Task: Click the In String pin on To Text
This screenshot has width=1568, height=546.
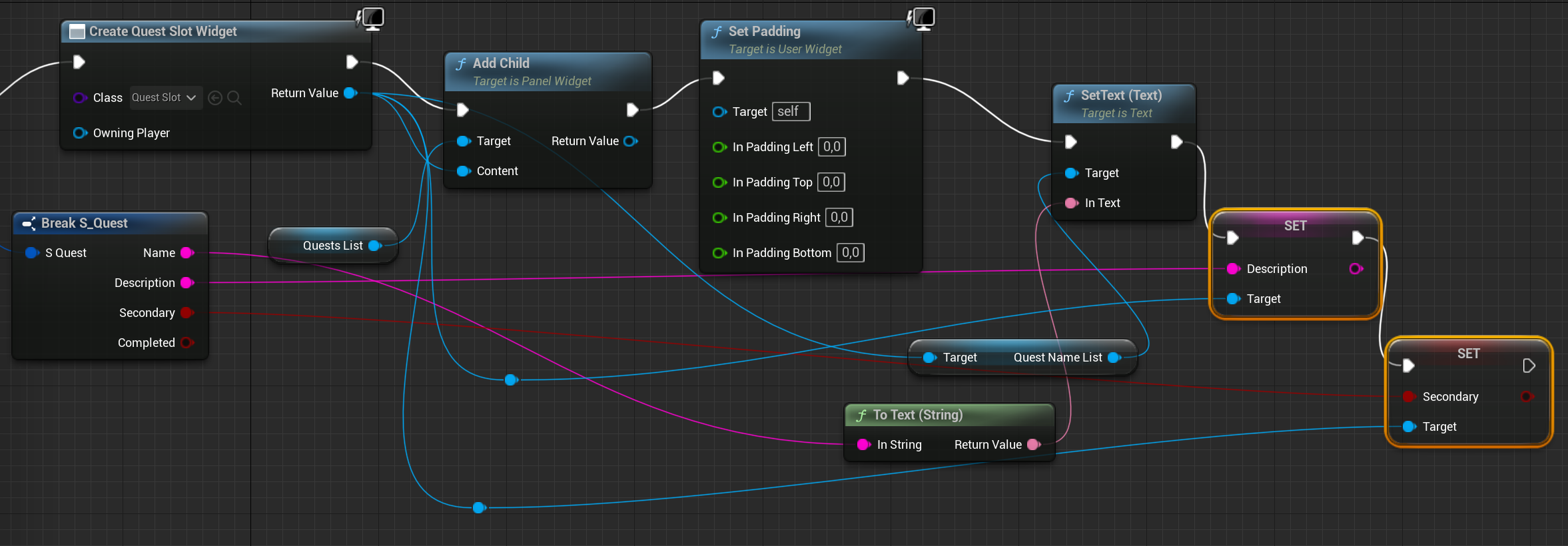Action: pos(864,445)
